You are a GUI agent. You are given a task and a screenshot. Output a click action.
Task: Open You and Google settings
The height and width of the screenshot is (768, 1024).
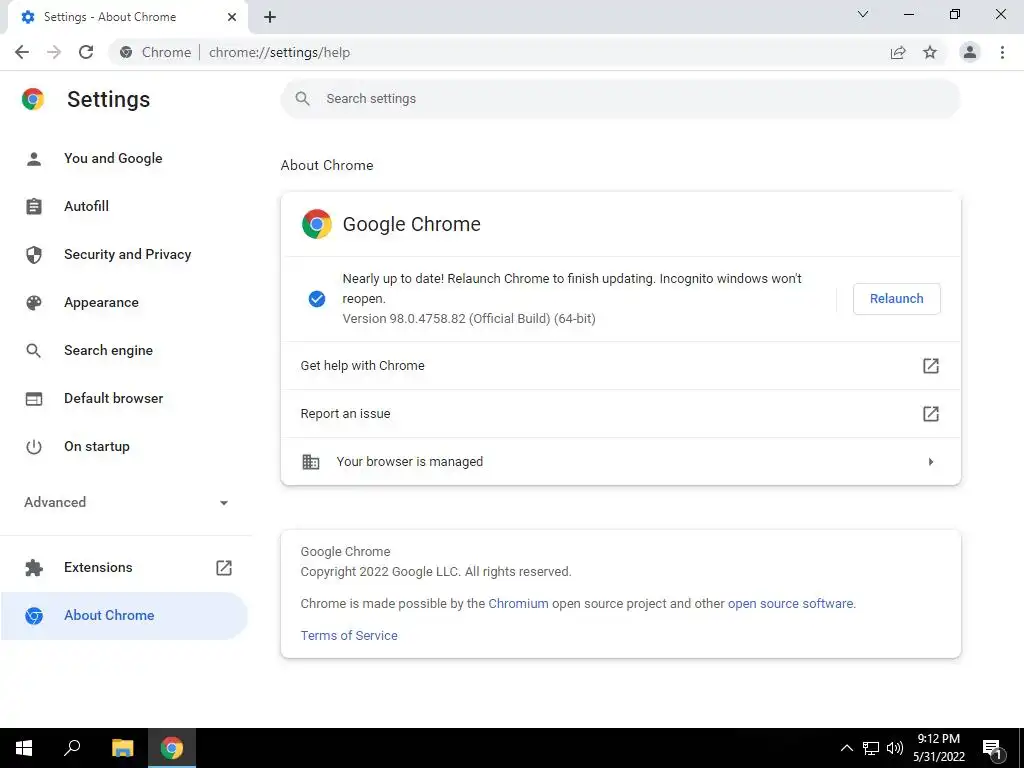click(x=125, y=158)
